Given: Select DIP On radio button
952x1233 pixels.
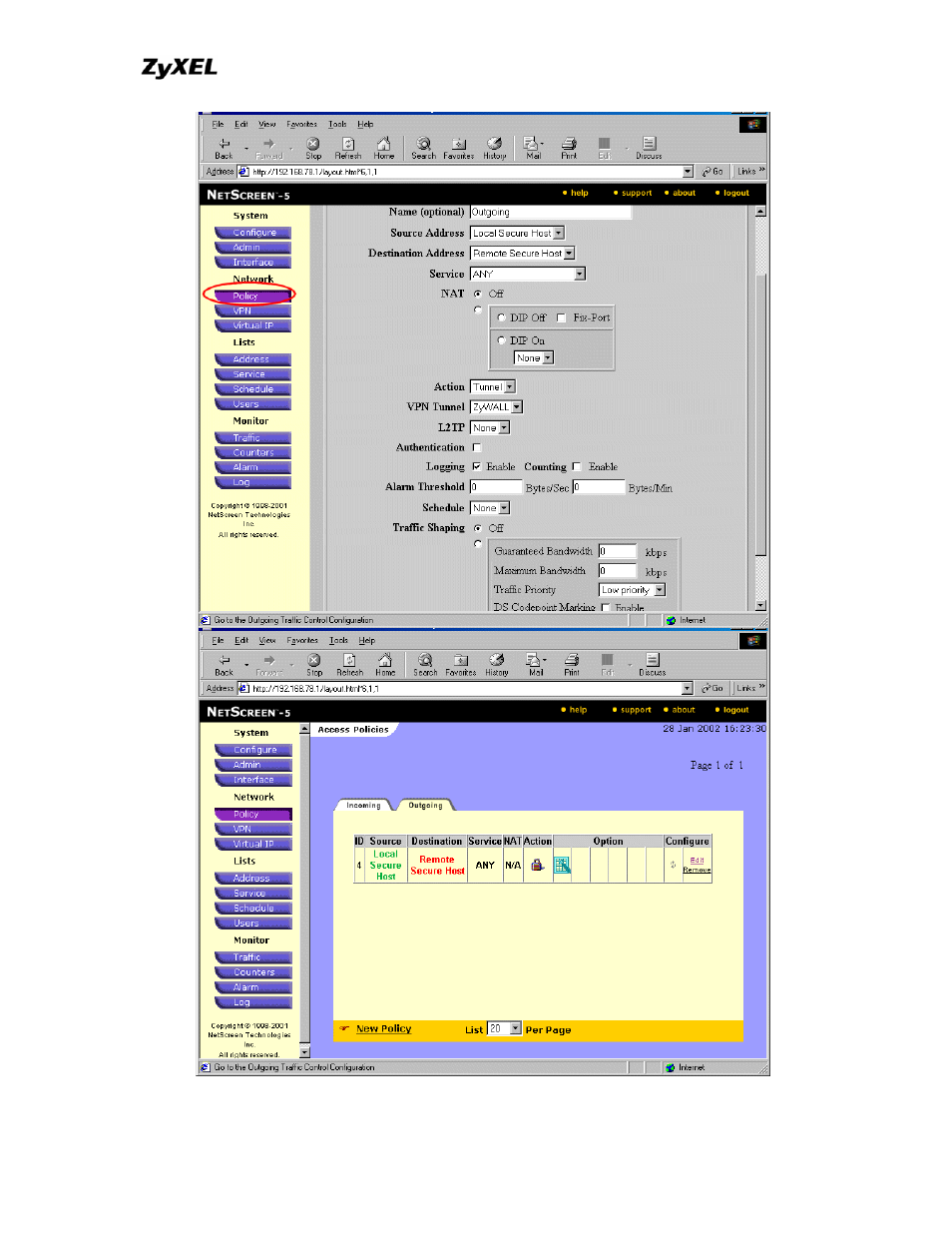Looking at the screenshot, I should (501, 340).
